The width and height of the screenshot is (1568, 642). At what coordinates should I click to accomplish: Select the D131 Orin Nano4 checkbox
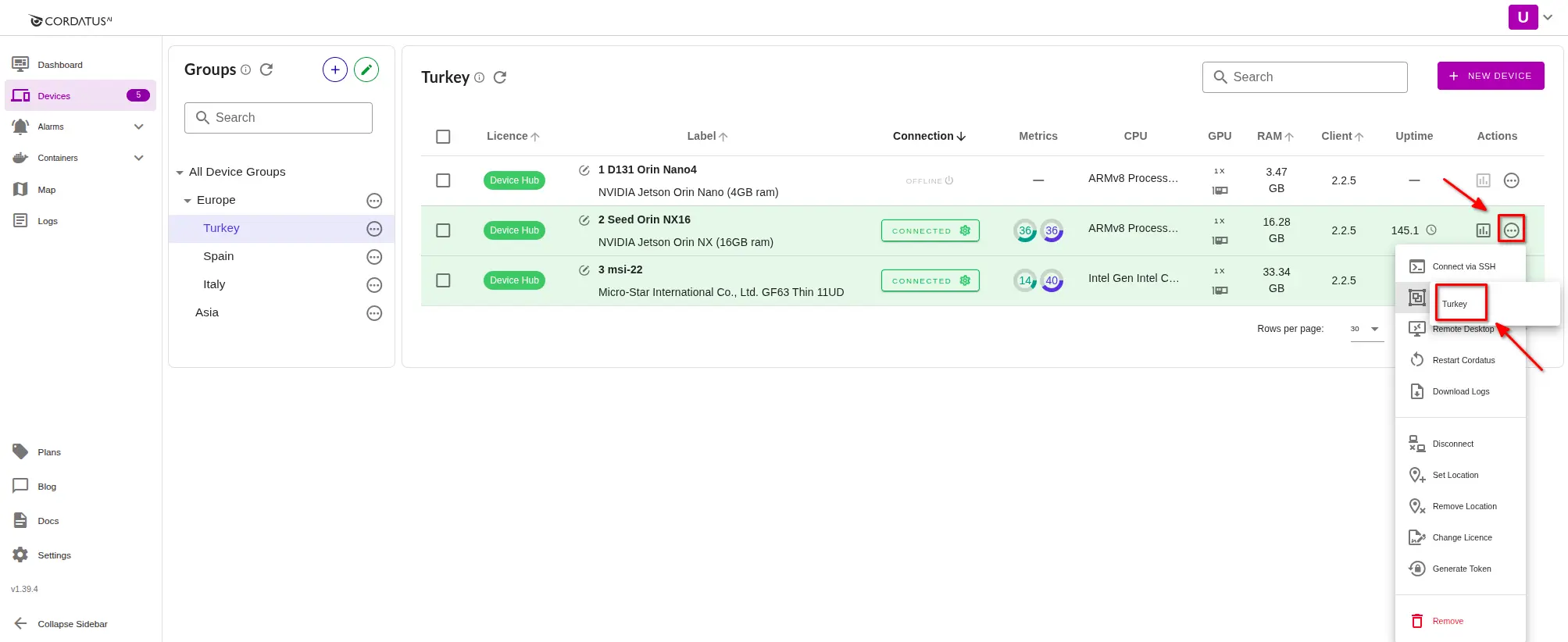(443, 180)
